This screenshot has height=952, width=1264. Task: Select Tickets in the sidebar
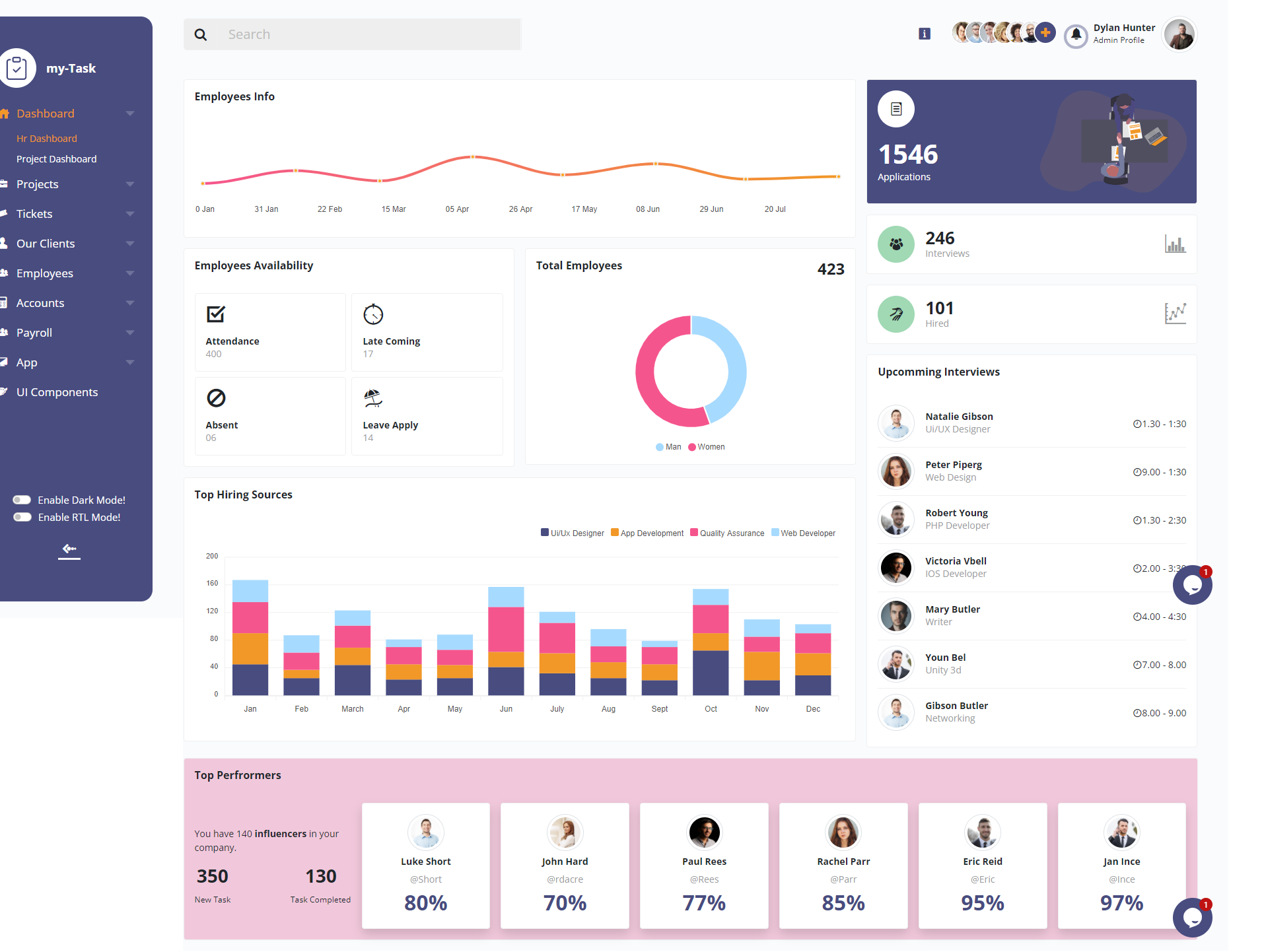34,214
